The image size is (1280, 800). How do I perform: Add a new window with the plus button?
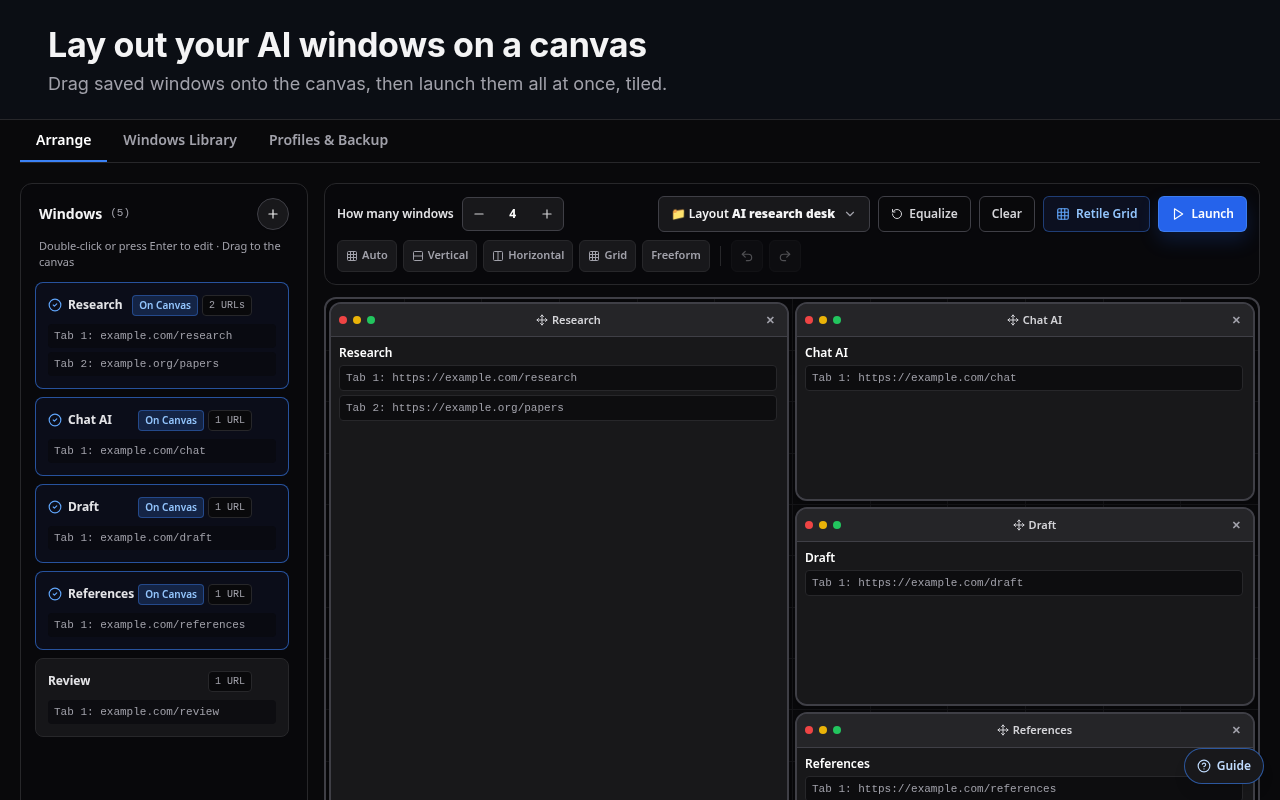click(x=273, y=214)
